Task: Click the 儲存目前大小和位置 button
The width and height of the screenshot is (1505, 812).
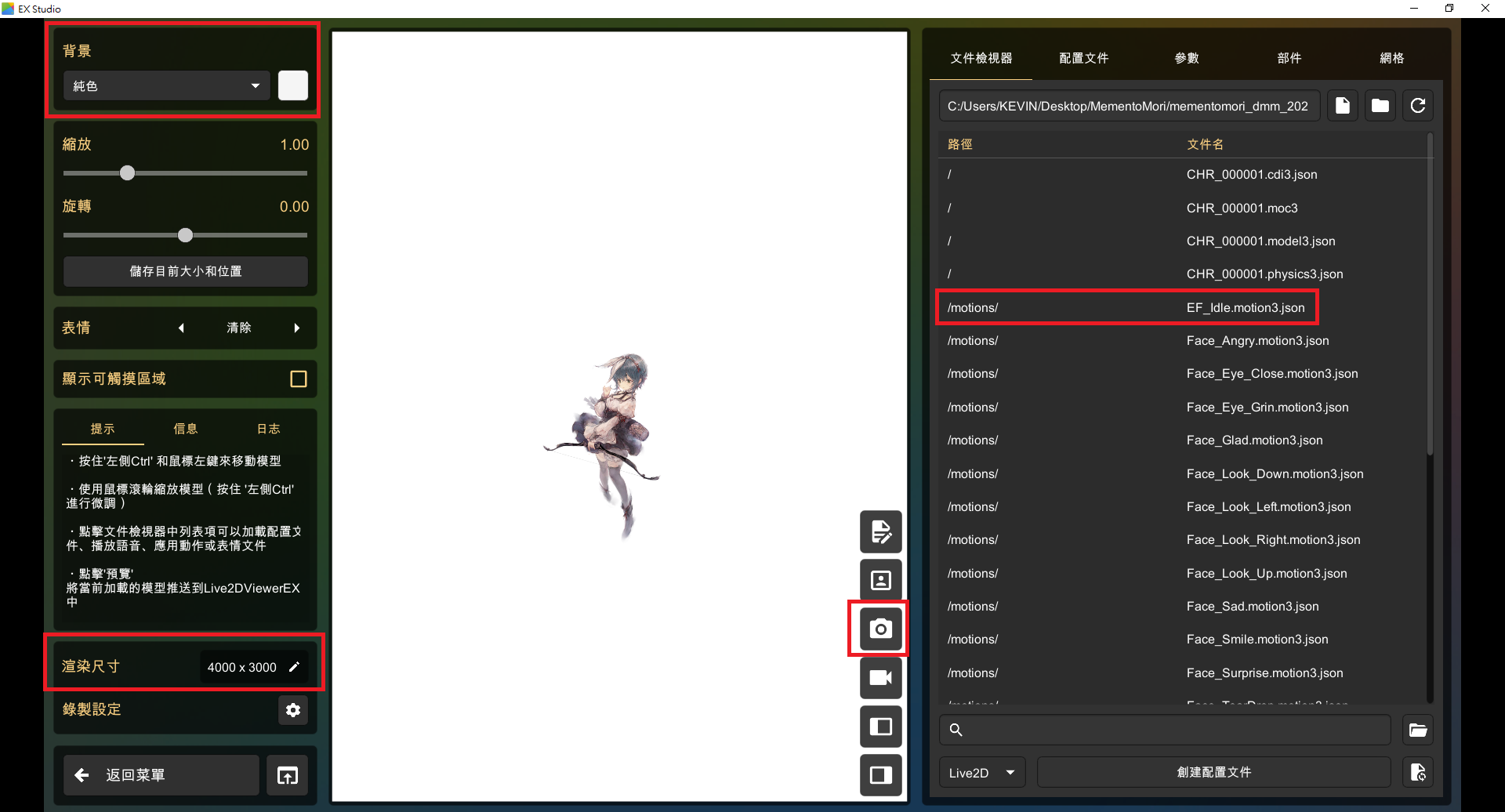Action: click(185, 271)
